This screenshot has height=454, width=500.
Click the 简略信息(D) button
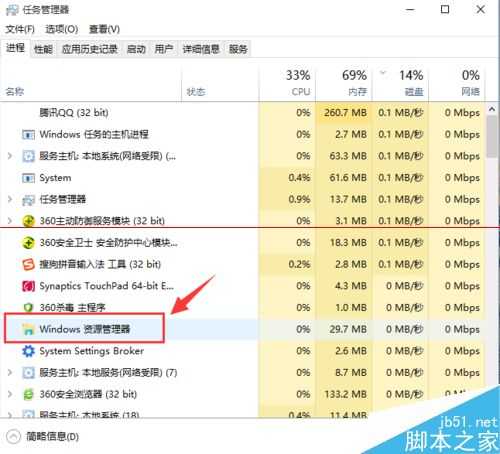(x=42, y=437)
